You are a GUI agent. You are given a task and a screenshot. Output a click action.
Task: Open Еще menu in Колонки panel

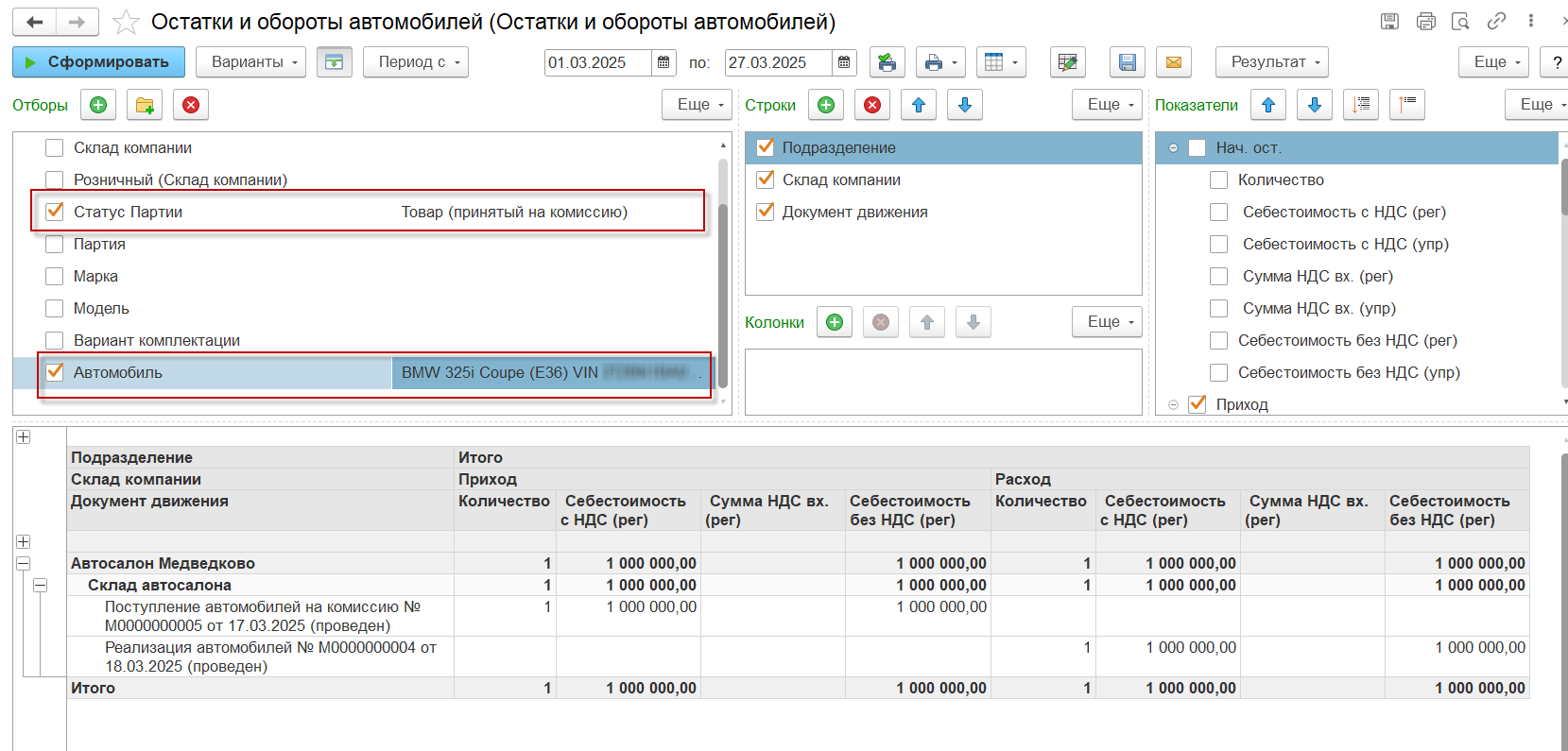tap(1108, 322)
